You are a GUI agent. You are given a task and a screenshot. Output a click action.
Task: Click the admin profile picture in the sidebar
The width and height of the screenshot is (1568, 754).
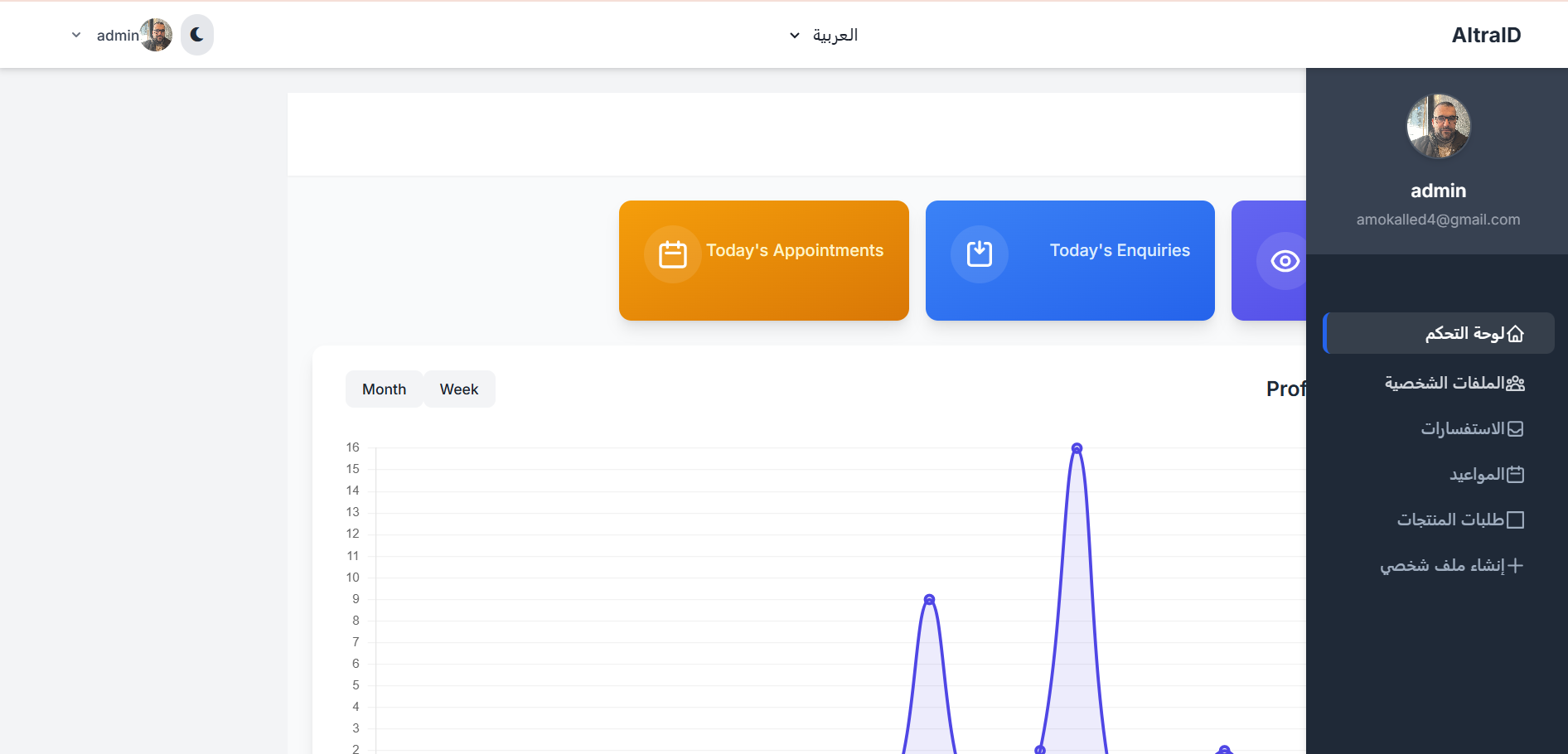pyautogui.click(x=1438, y=126)
